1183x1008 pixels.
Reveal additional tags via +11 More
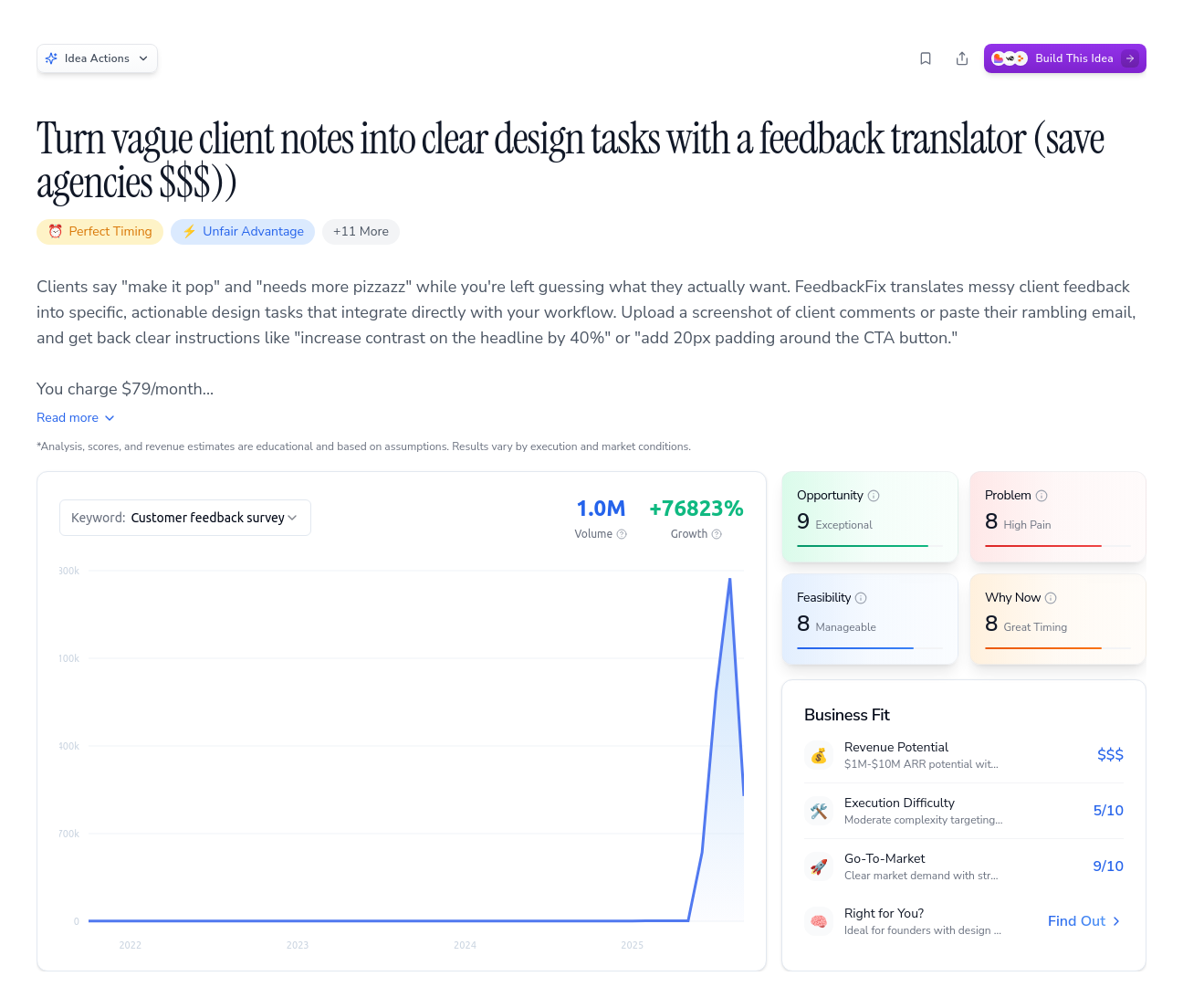[361, 231]
